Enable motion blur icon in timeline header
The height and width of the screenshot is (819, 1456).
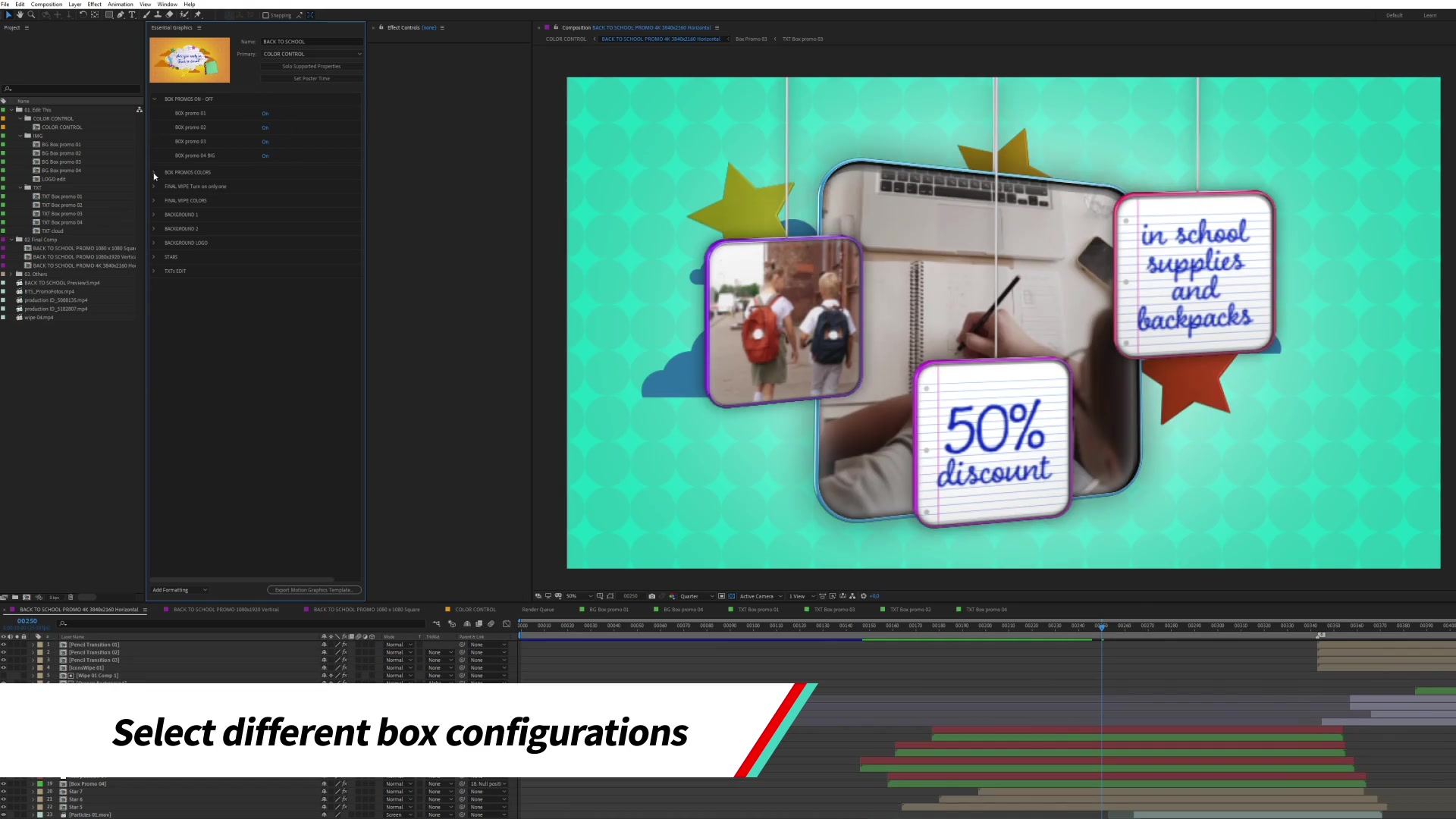click(x=491, y=624)
